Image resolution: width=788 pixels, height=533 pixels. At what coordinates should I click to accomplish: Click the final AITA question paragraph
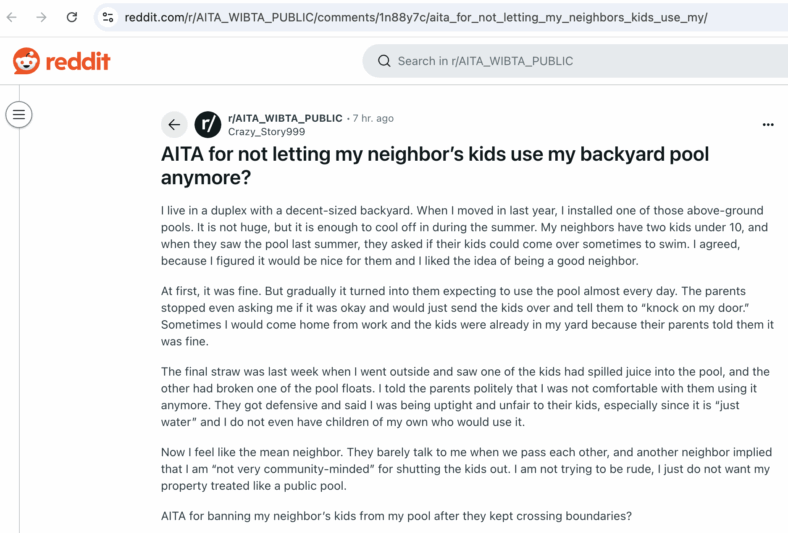(396, 516)
